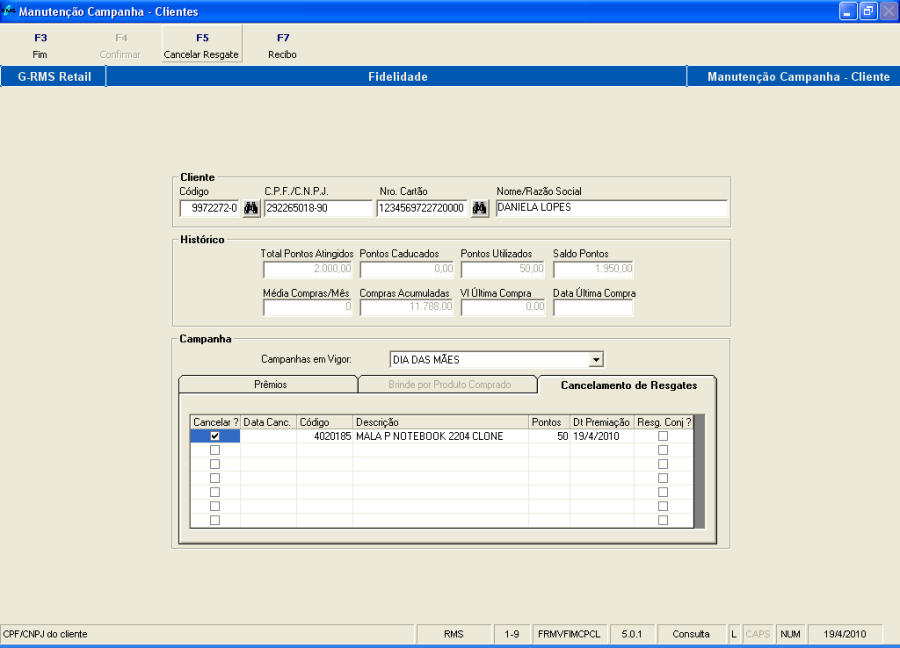
Task: Select the DIA DAS MÃES campaign combo box
Action: pos(496,360)
